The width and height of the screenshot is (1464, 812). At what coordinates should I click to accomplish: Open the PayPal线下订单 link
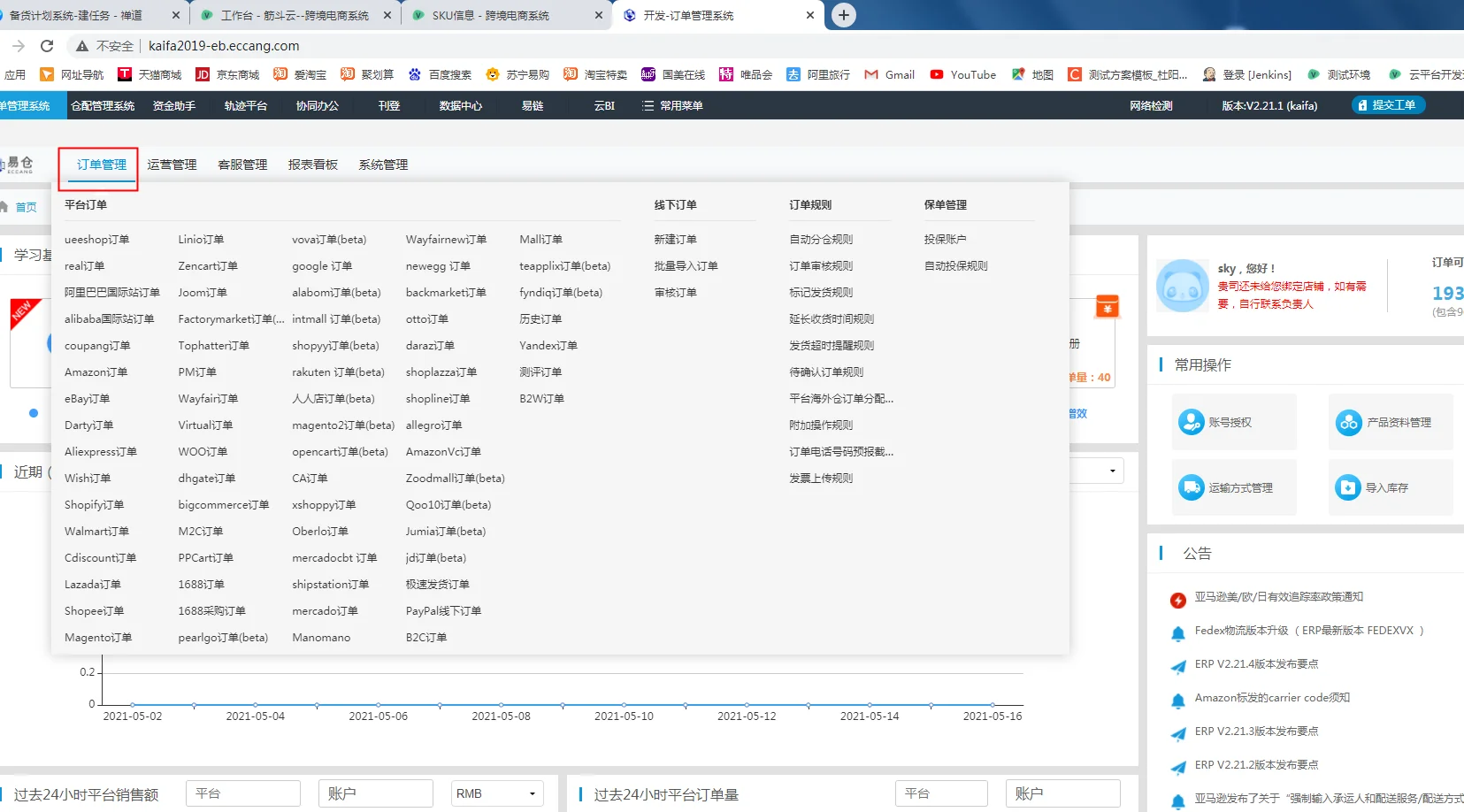pyautogui.click(x=443, y=611)
